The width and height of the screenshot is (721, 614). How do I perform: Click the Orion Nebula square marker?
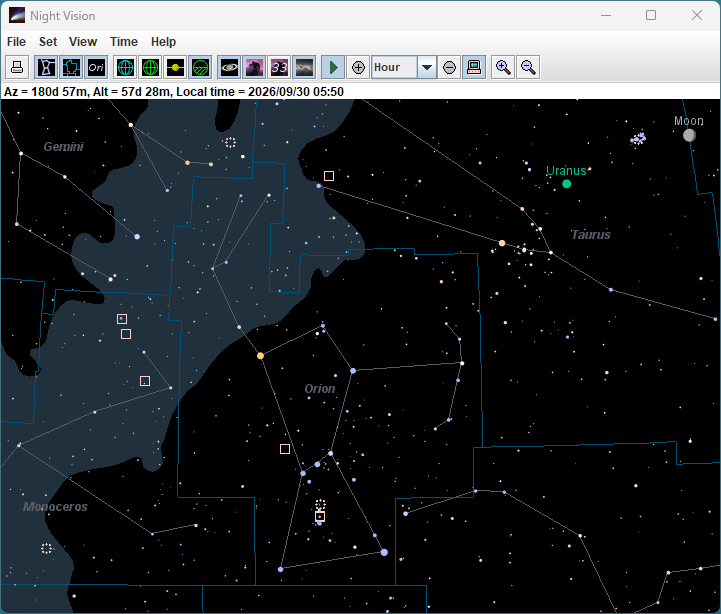[x=320, y=516]
